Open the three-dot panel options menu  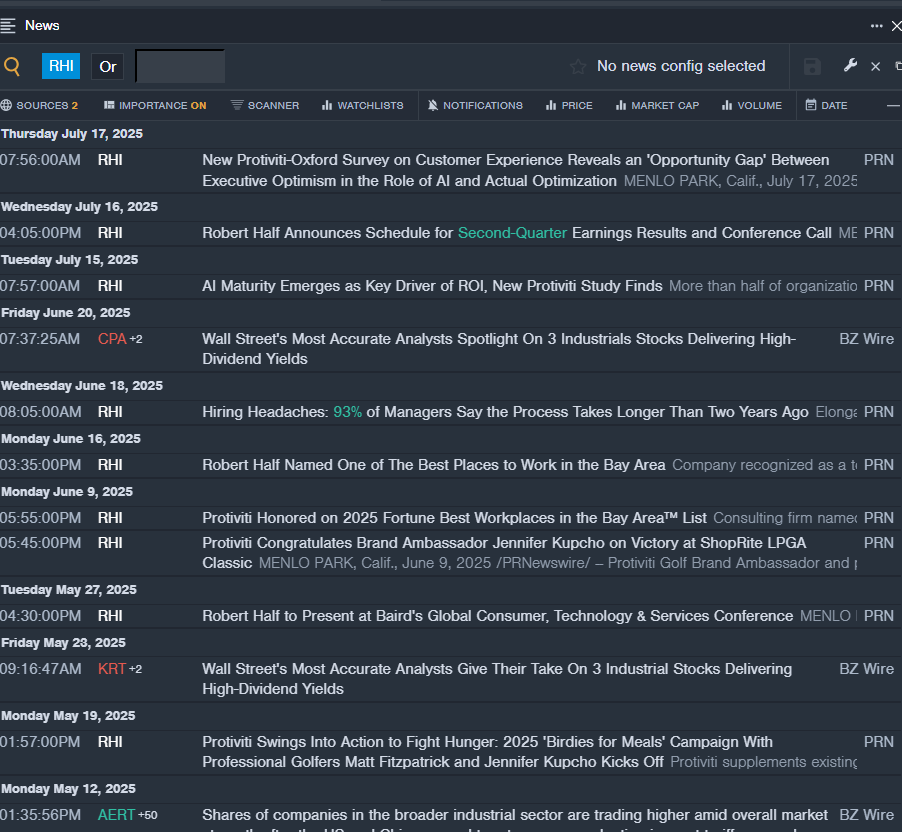click(876, 26)
